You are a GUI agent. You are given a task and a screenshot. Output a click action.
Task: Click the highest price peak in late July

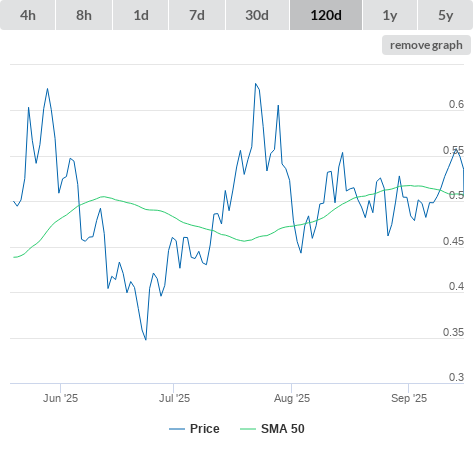(x=256, y=84)
